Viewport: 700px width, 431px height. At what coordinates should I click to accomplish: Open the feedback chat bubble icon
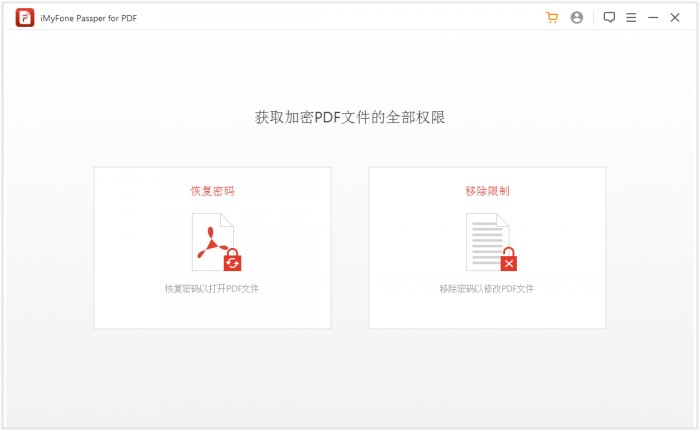point(609,17)
